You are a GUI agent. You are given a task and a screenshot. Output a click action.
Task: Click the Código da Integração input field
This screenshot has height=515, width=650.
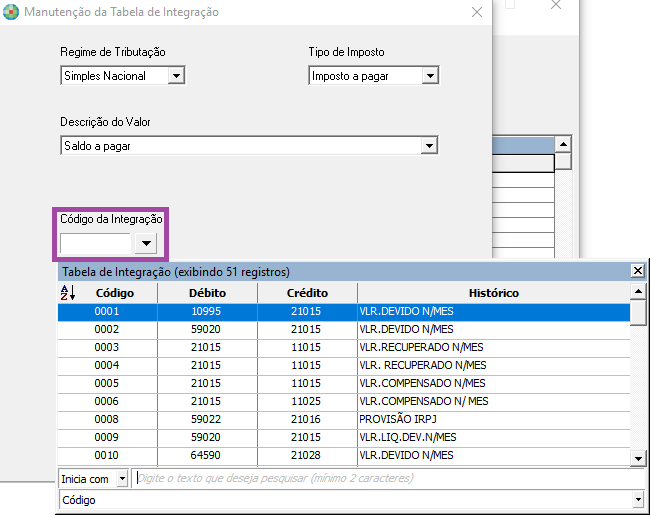[96, 243]
